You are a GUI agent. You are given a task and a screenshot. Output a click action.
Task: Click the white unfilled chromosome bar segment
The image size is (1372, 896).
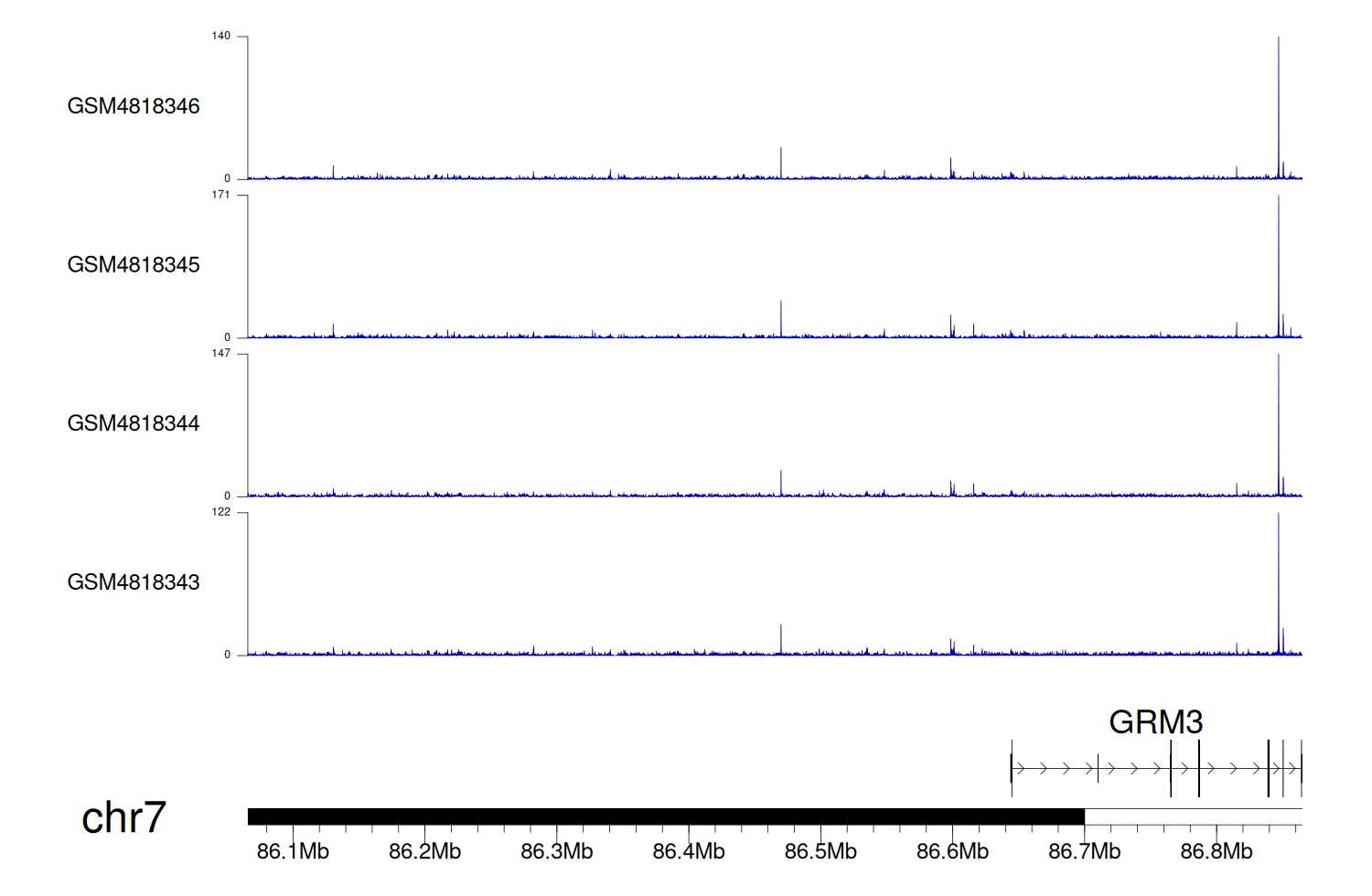click(1193, 816)
